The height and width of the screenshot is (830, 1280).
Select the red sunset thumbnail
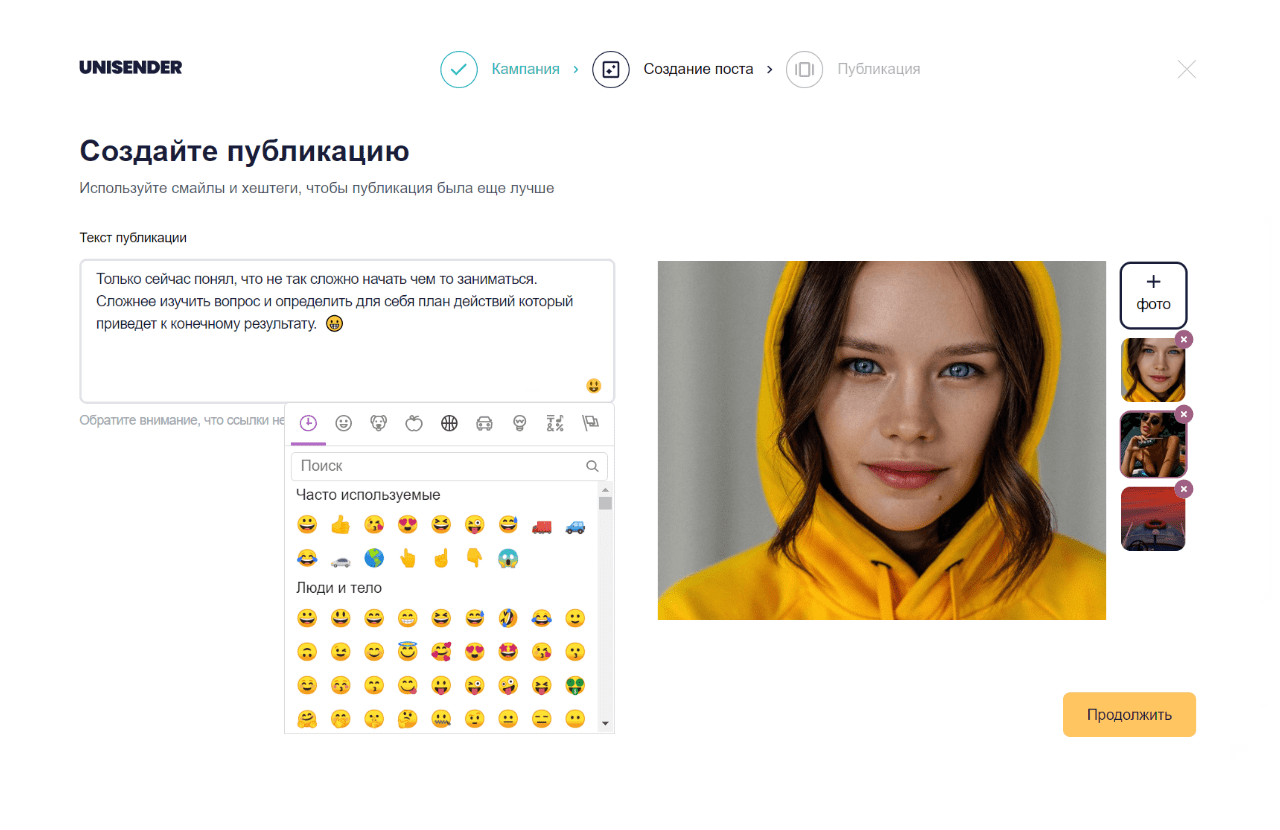coord(1153,519)
